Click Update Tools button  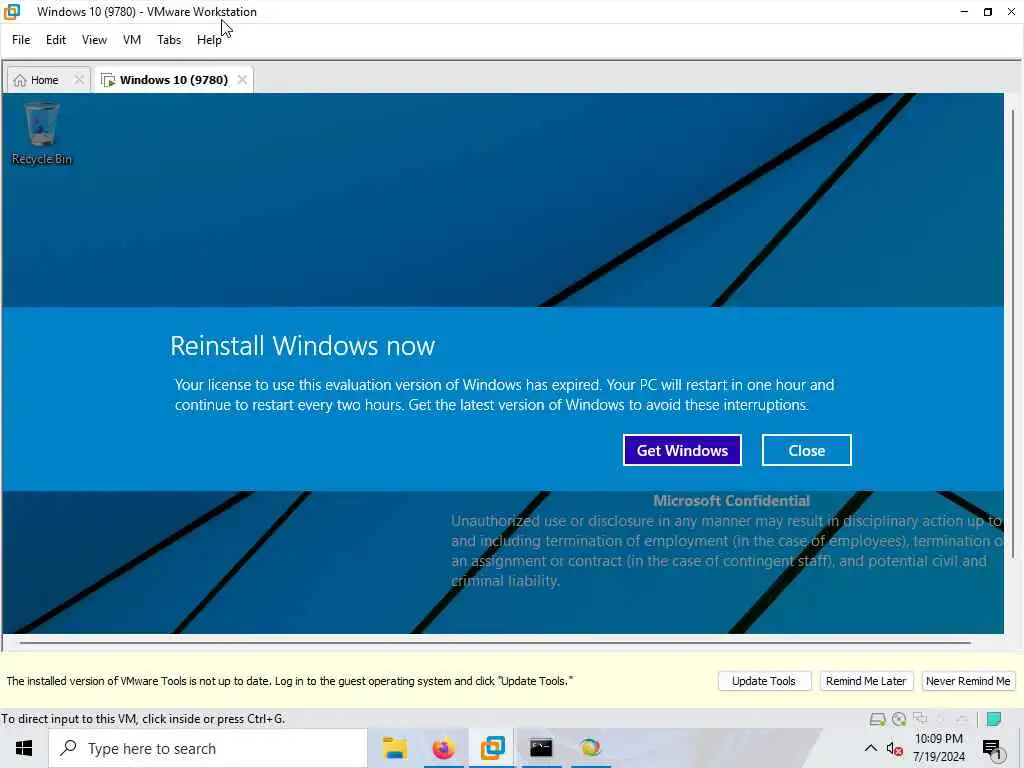pyautogui.click(x=764, y=680)
